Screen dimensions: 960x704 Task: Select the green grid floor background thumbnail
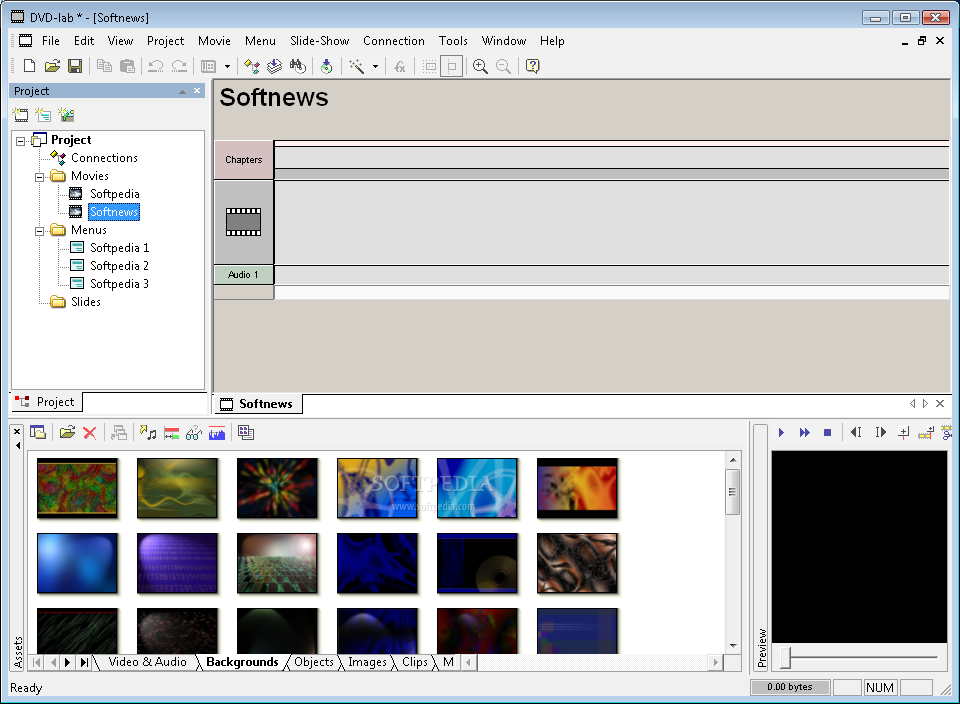pos(277,563)
